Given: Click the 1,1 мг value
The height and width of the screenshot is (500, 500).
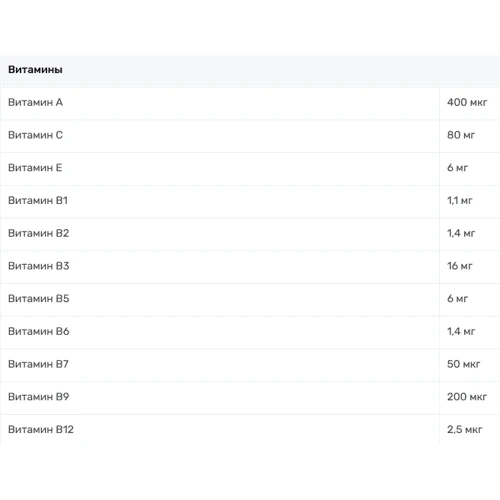Looking at the screenshot, I should [x=460, y=200].
